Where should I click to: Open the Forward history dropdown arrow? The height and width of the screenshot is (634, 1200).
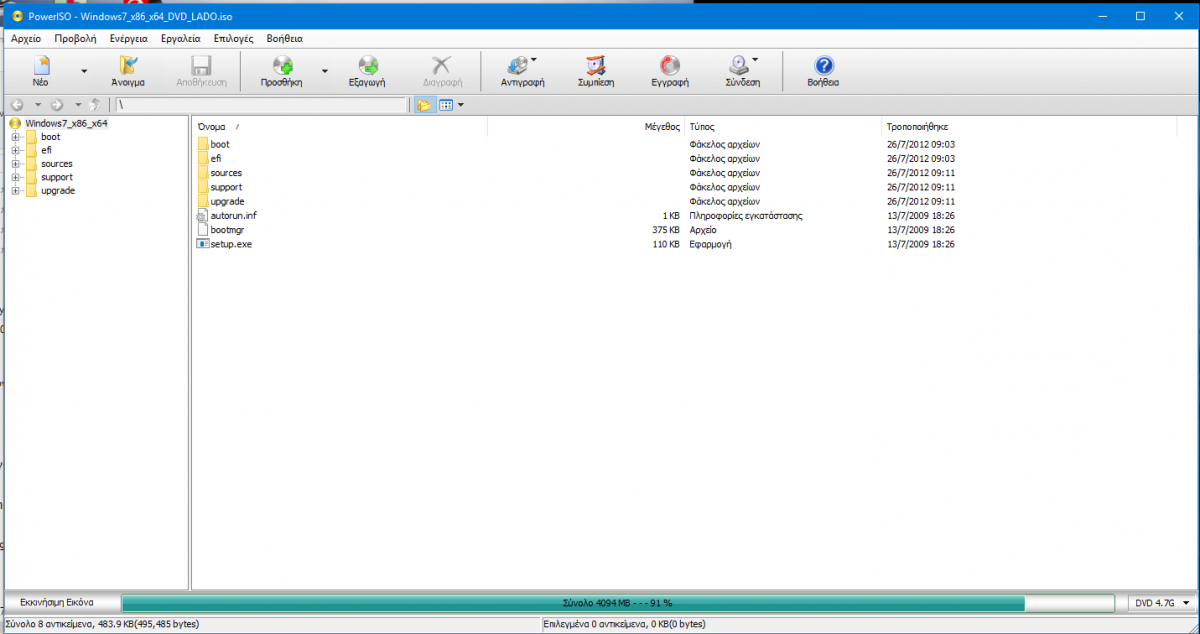point(78,104)
